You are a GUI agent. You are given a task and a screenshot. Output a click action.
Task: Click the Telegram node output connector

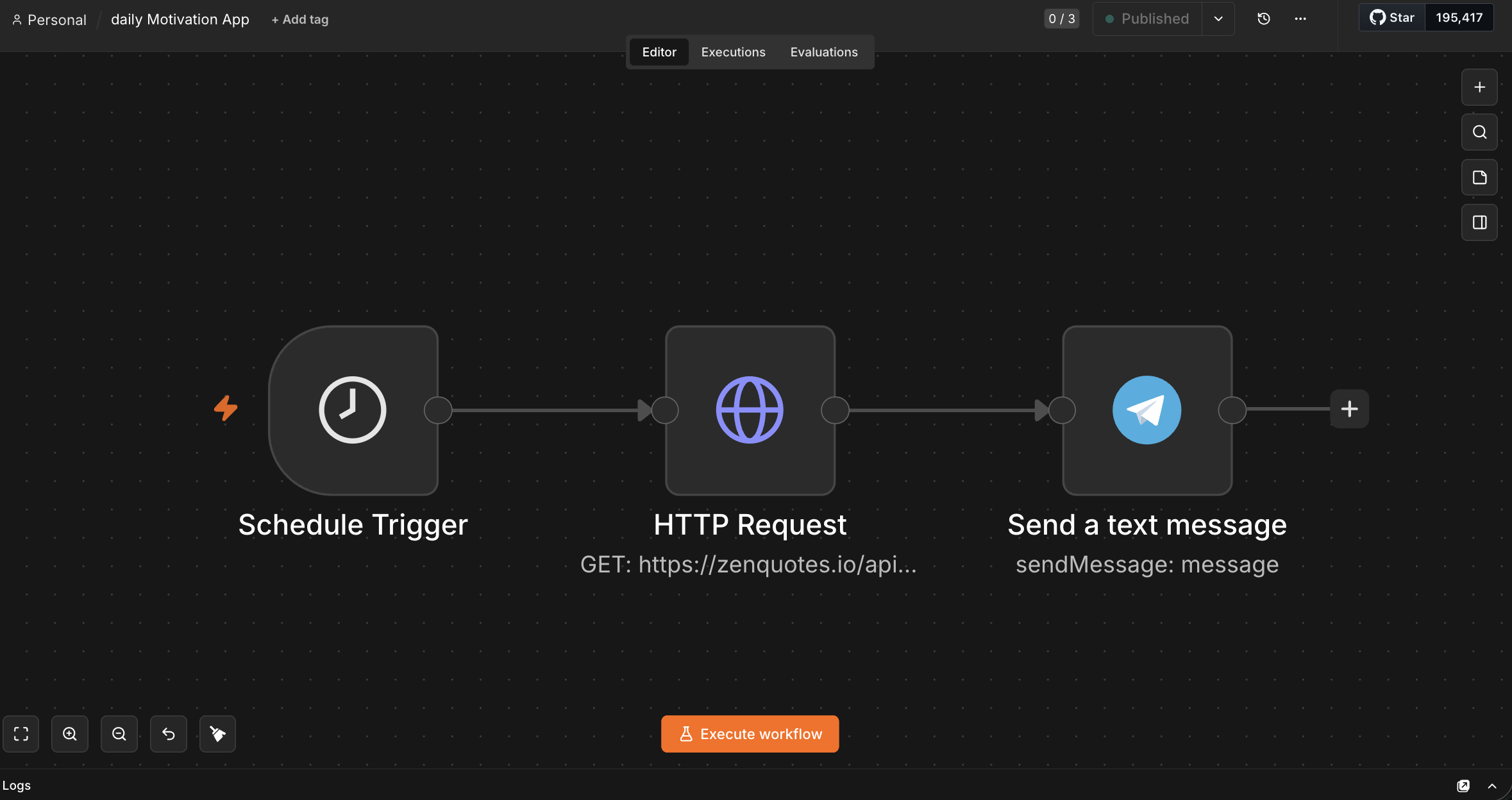(1232, 410)
